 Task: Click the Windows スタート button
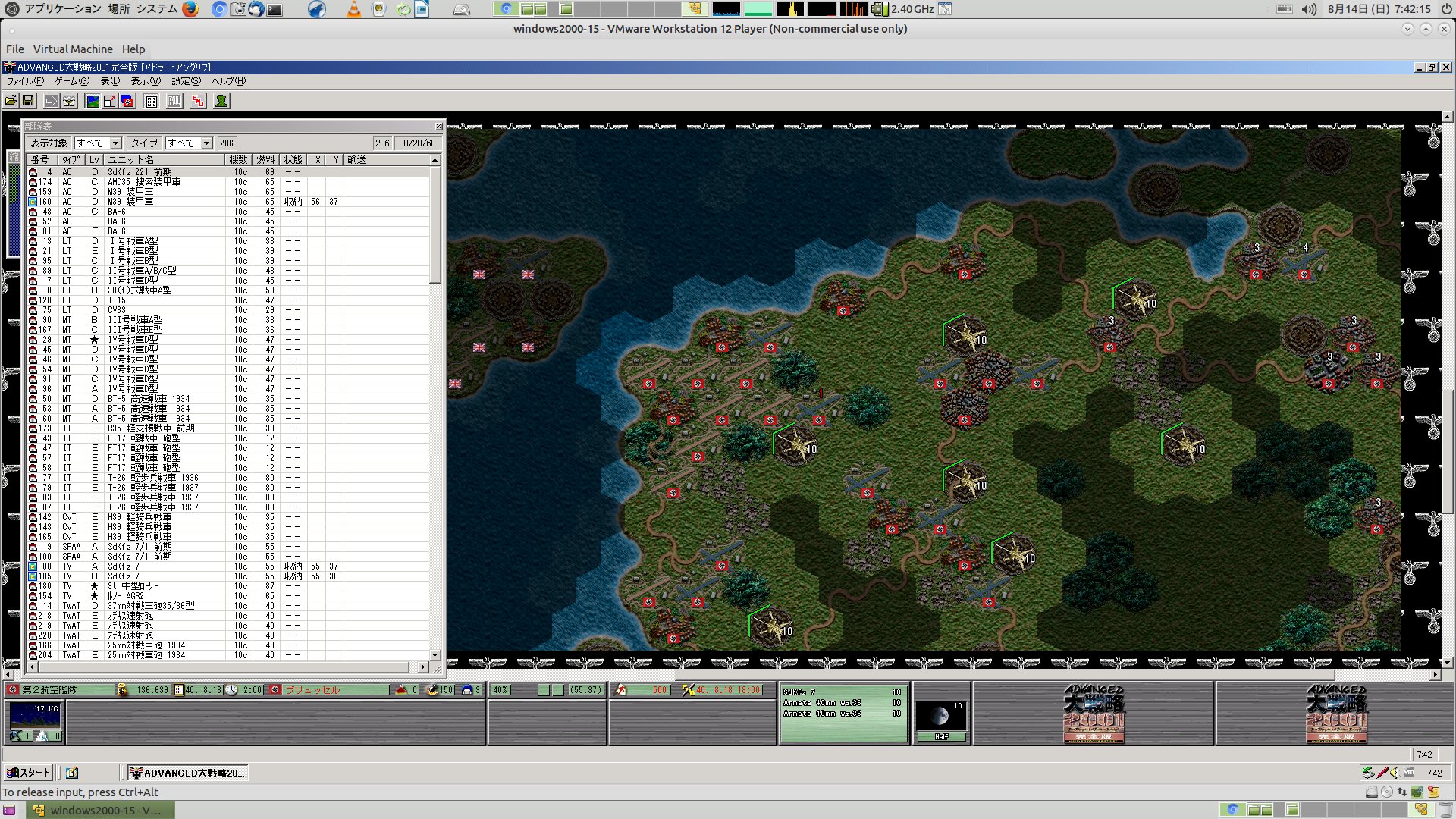[28, 773]
